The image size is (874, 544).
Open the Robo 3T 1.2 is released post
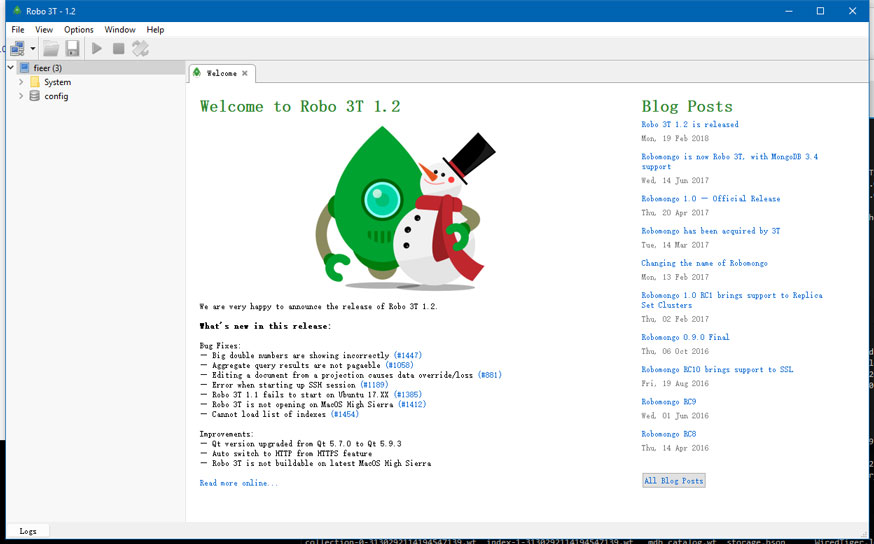pyautogui.click(x=690, y=125)
